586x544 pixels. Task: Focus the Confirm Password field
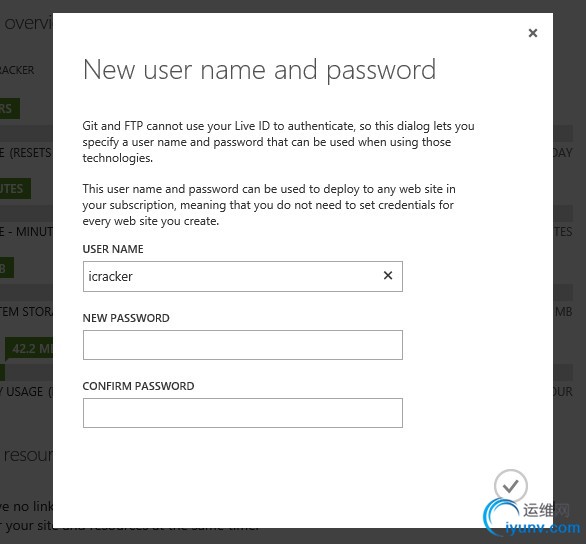pyautogui.click(x=243, y=413)
